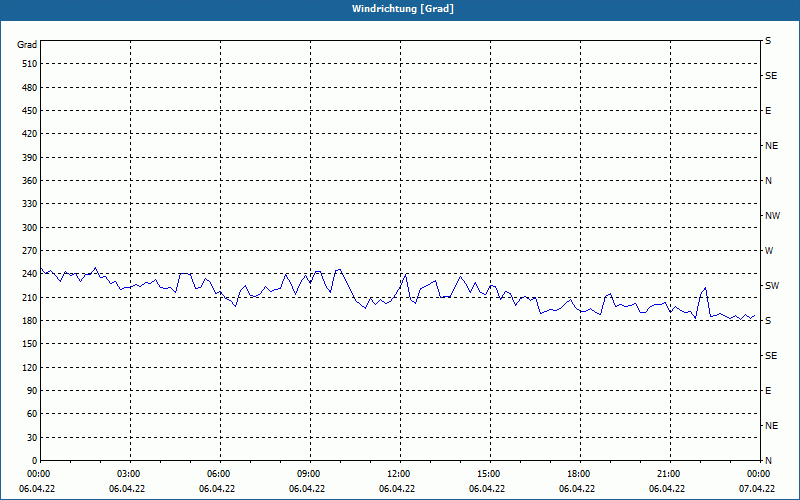The image size is (800, 500).
Task: Select the Grad axis unit label
Action: coord(27,45)
